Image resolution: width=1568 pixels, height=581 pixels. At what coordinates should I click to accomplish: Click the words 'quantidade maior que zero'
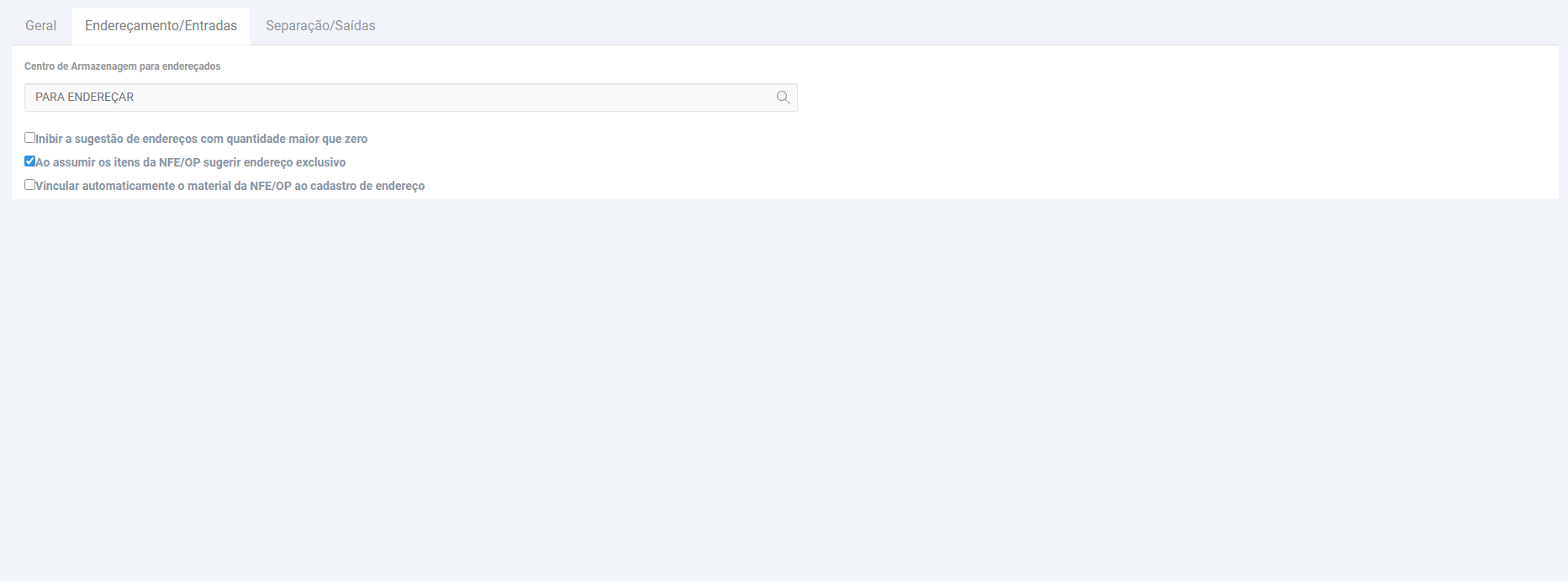tap(297, 139)
